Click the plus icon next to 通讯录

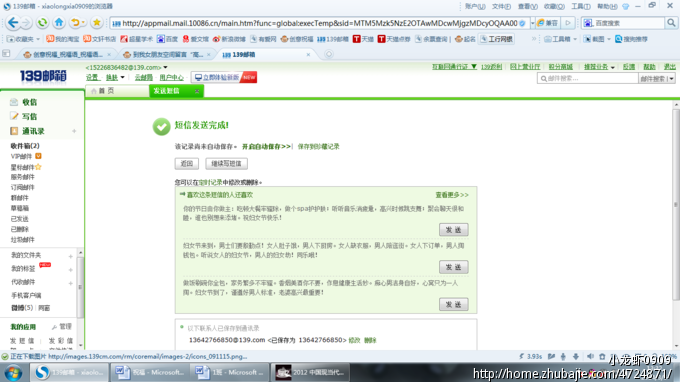[74, 131]
